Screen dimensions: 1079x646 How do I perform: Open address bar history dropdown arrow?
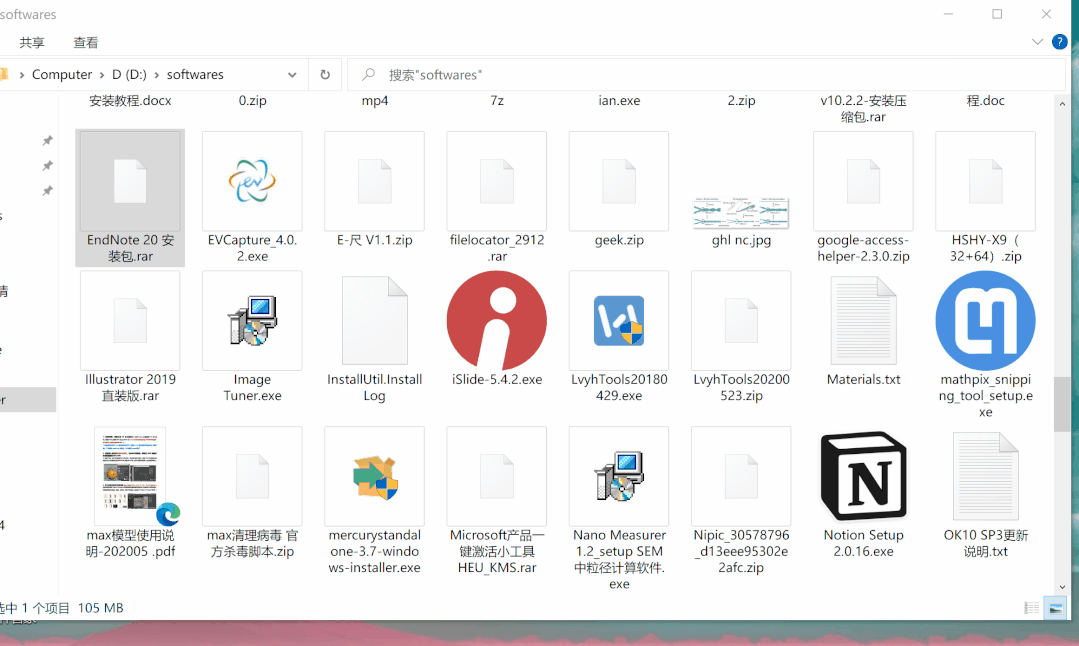(x=292, y=74)
